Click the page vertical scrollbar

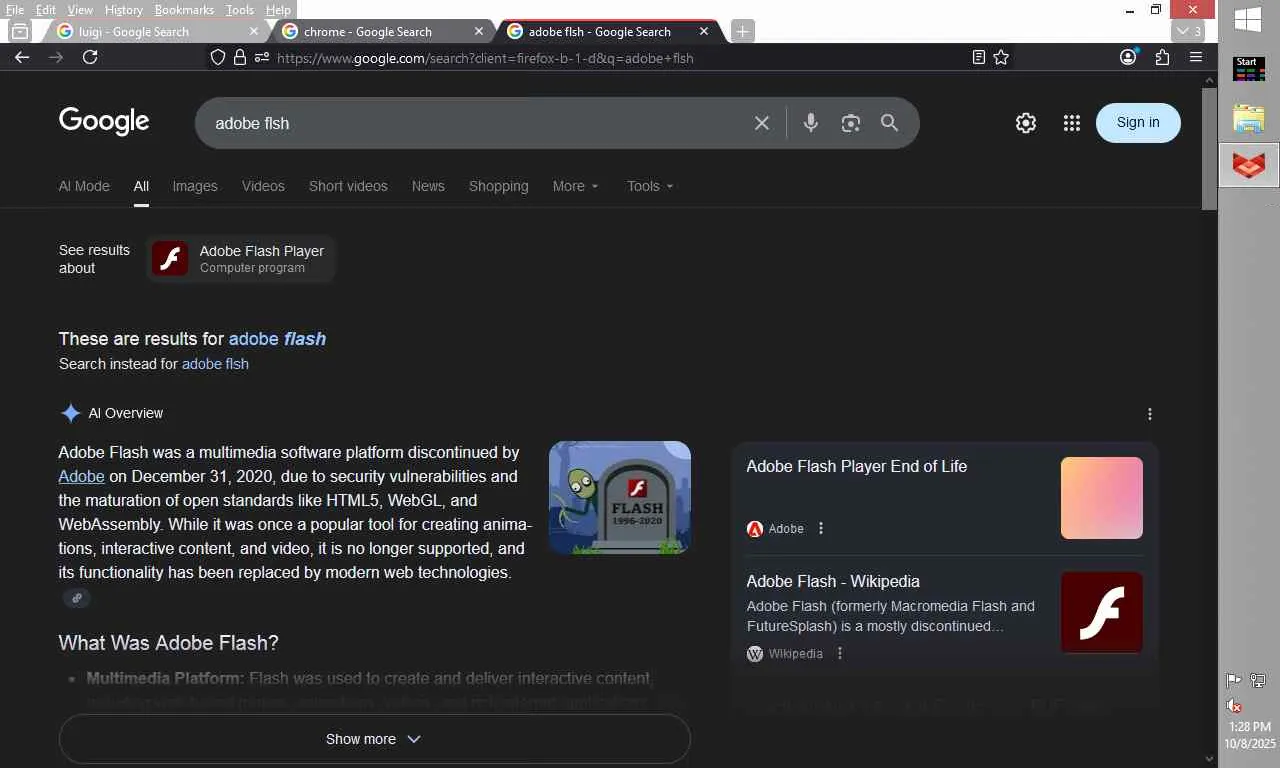(1209, 150)
